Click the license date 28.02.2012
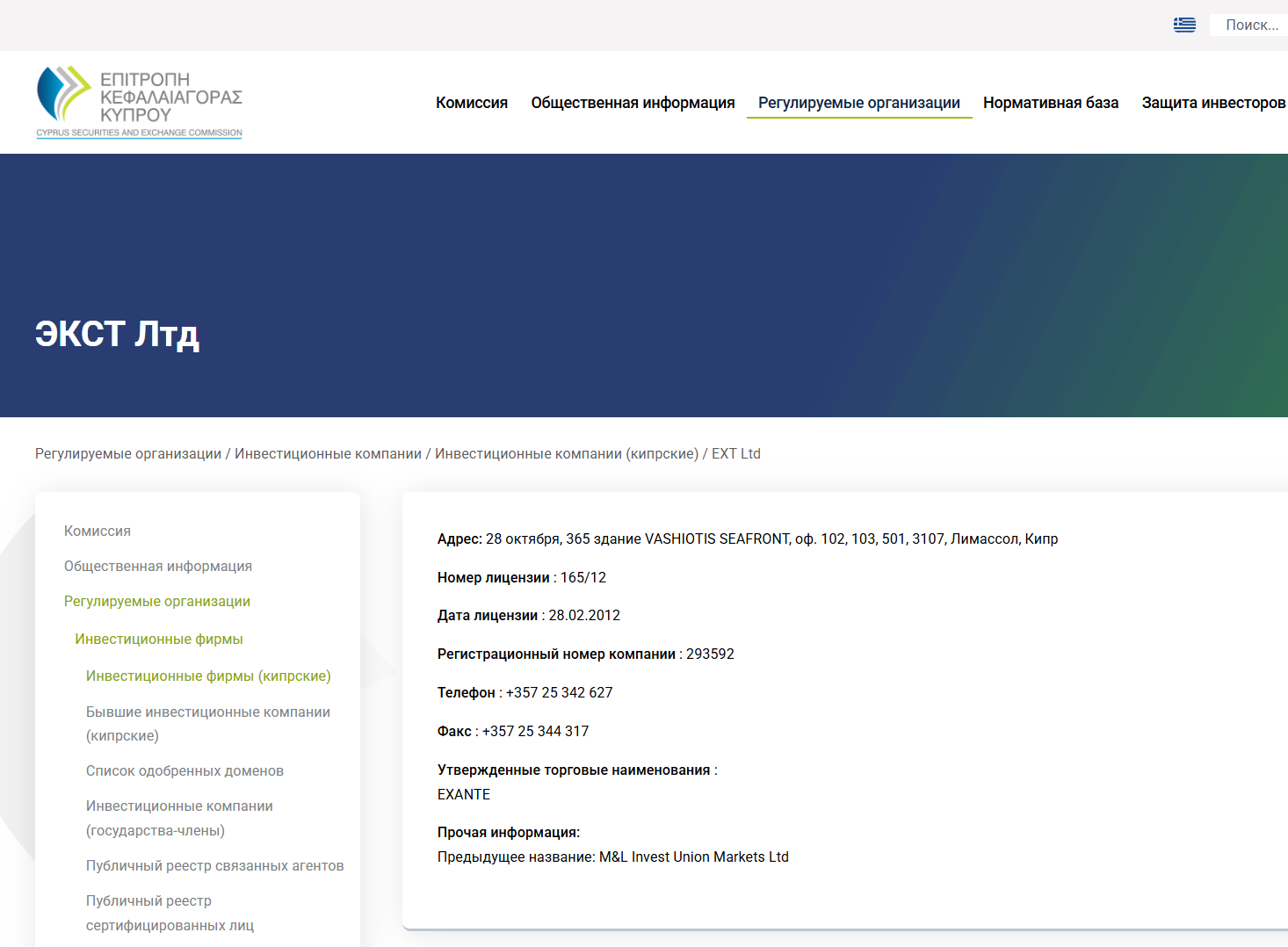The height and width of the screenshot is (947, 1288). (584, 615)
